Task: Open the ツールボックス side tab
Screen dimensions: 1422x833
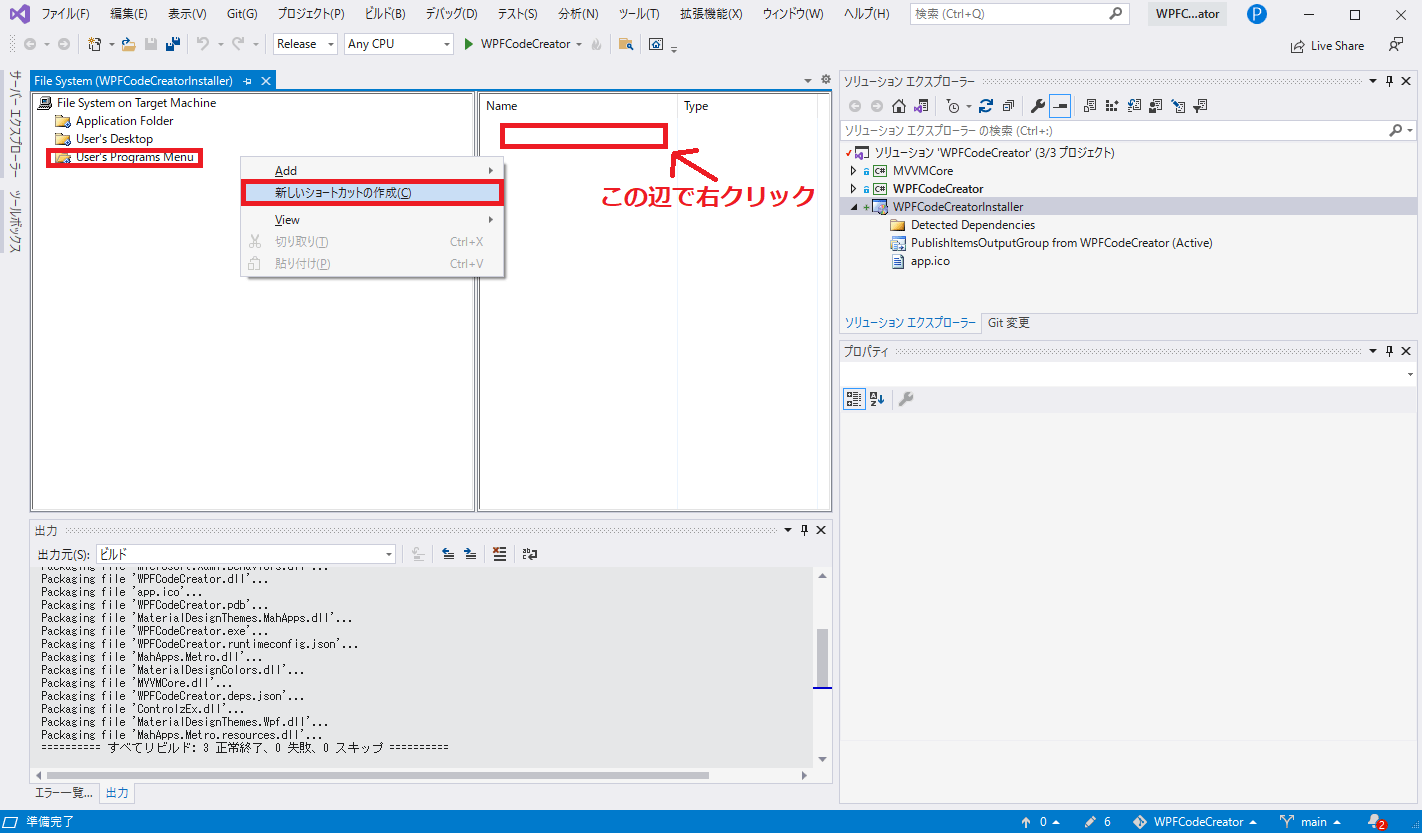Action: (x=15, y=221)
